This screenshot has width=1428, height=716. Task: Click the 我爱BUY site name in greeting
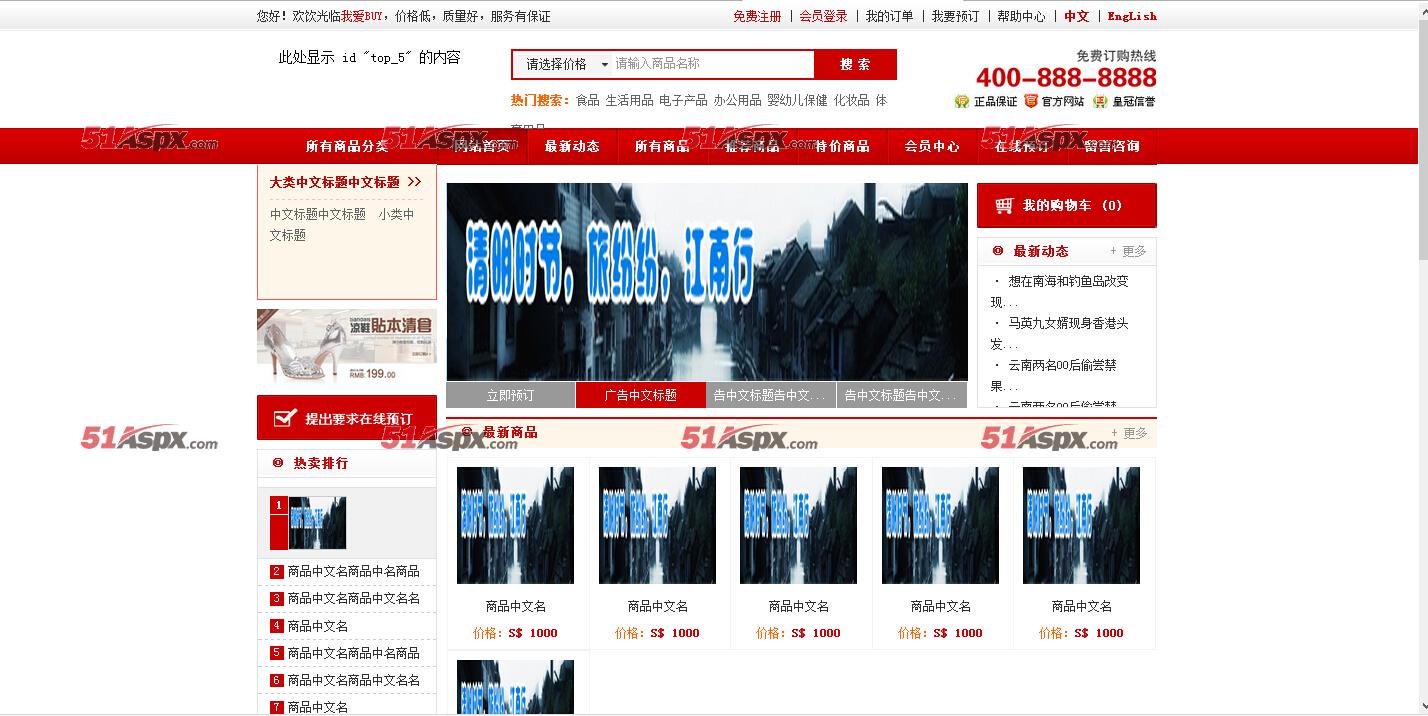(x=362, y=16)
